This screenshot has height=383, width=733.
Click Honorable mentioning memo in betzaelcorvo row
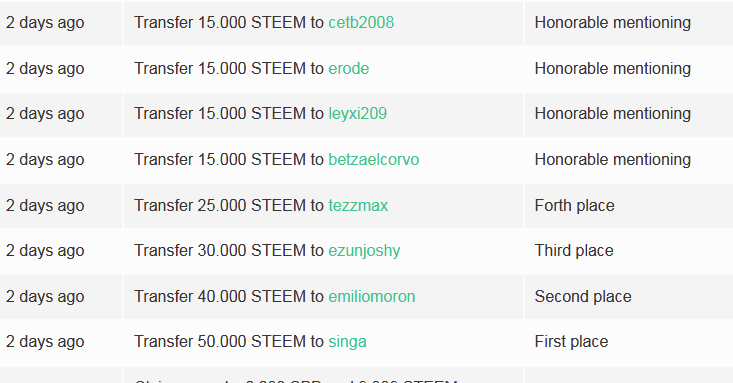click(x=612, y=159)
